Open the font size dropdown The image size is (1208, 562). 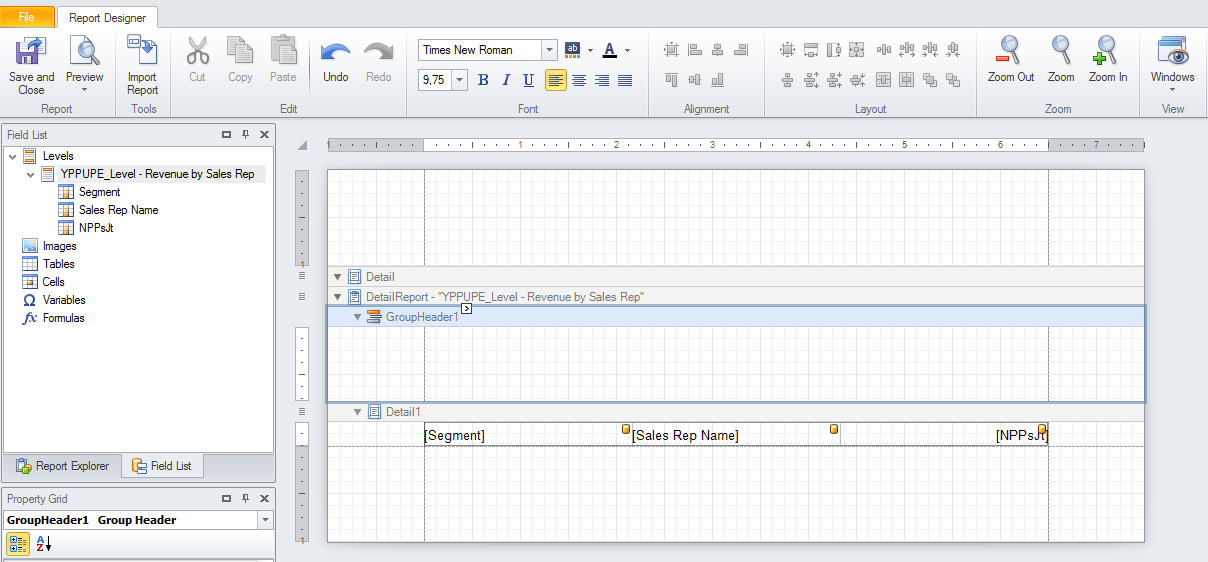pyautogui.click(x=460, y=80)
